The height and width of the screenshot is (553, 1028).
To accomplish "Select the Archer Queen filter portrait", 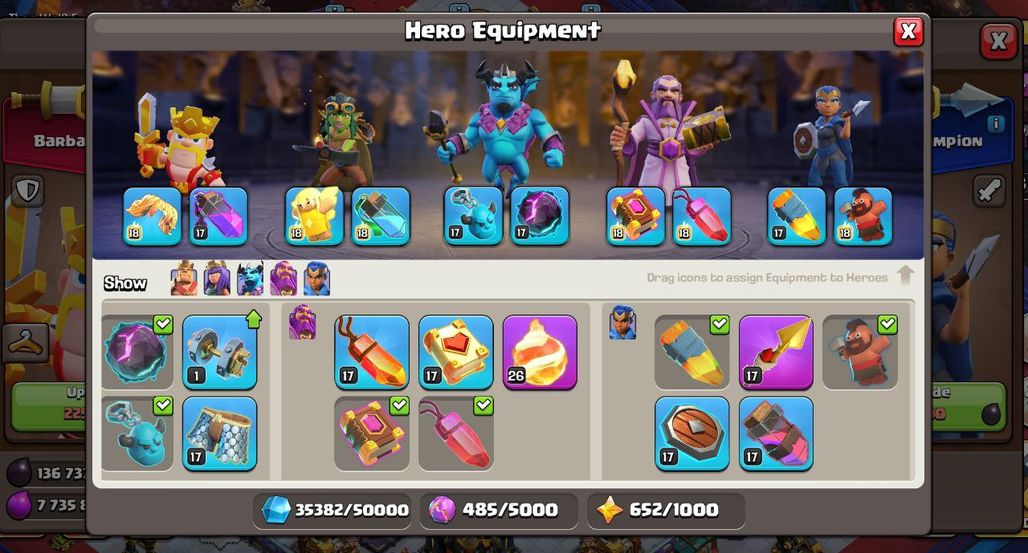I will click(x=217, y=279).
